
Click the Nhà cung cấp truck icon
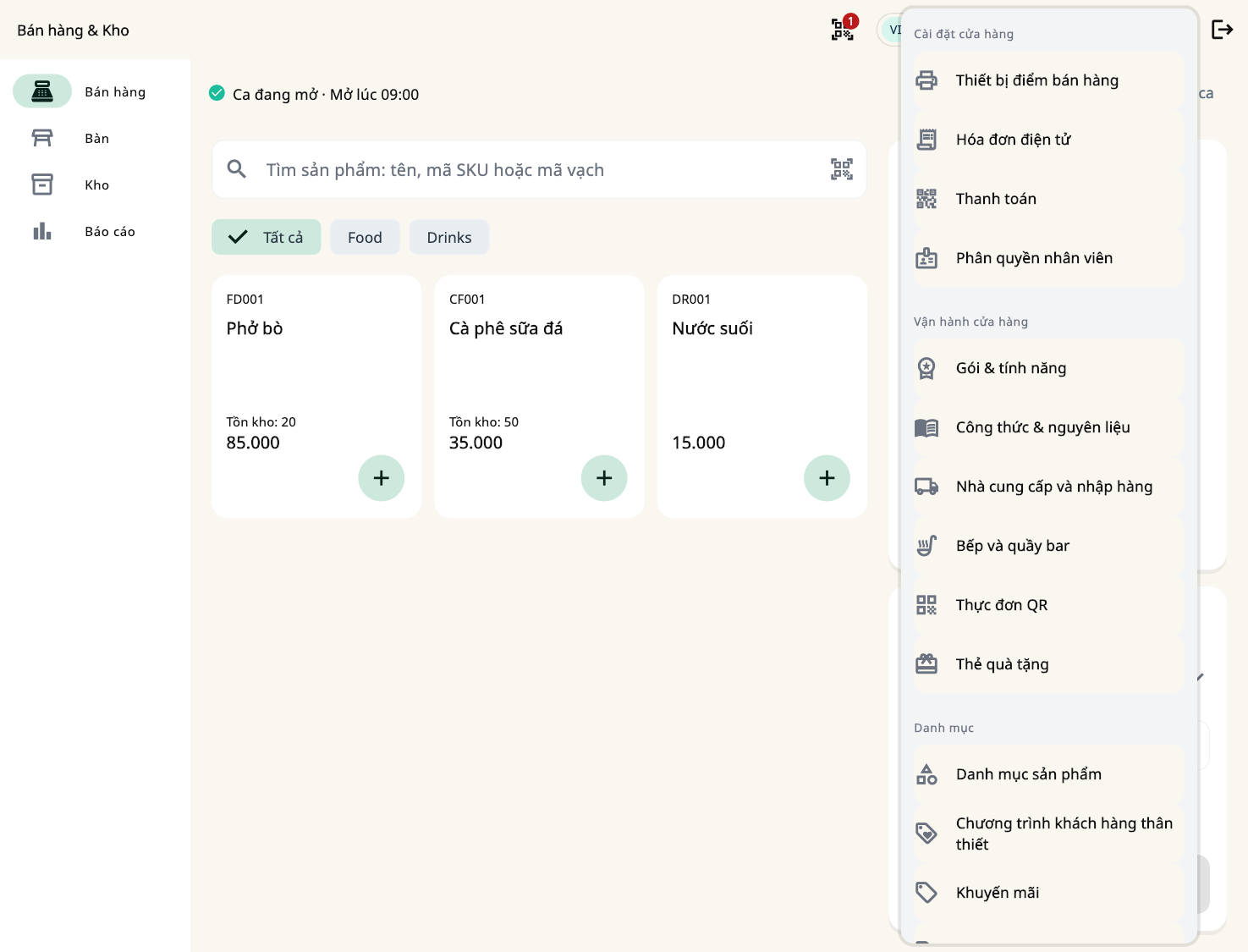(x=926, y=487)
